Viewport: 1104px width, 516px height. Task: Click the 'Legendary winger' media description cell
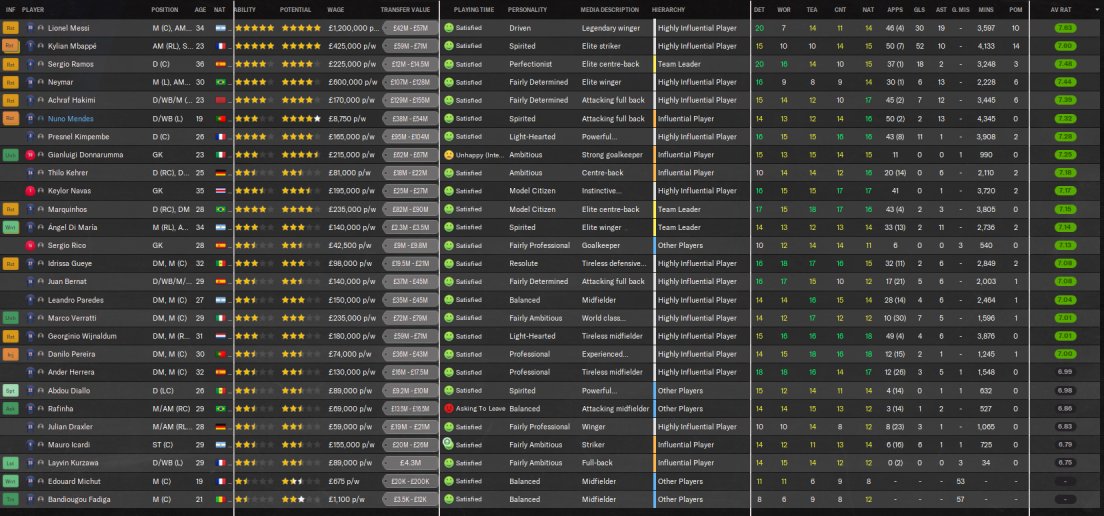(611, 28)
